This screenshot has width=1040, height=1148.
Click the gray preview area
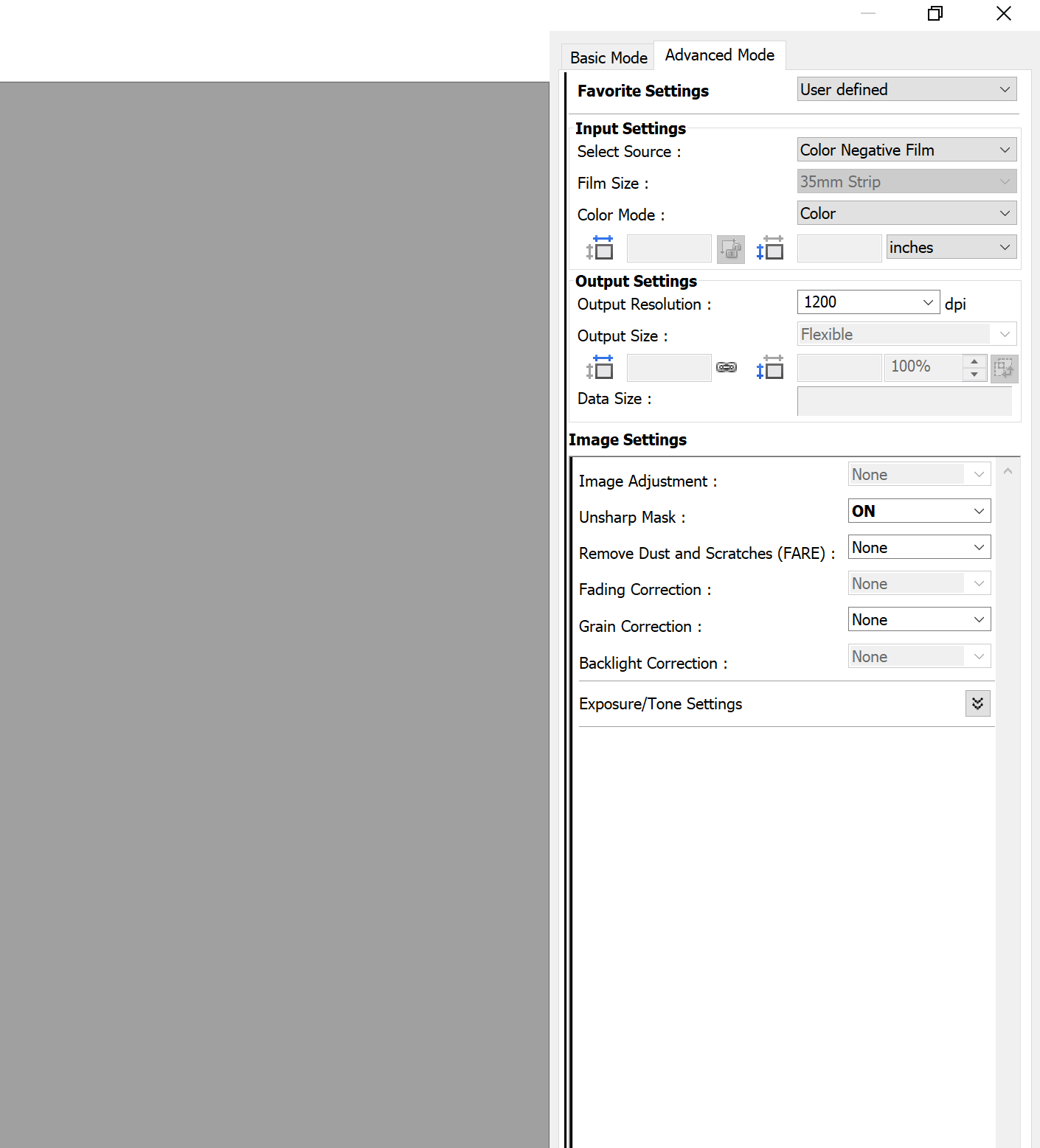tap(274, 614)
